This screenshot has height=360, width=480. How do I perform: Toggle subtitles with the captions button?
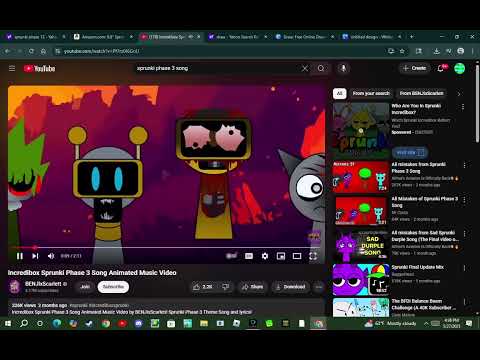(249, 256)
